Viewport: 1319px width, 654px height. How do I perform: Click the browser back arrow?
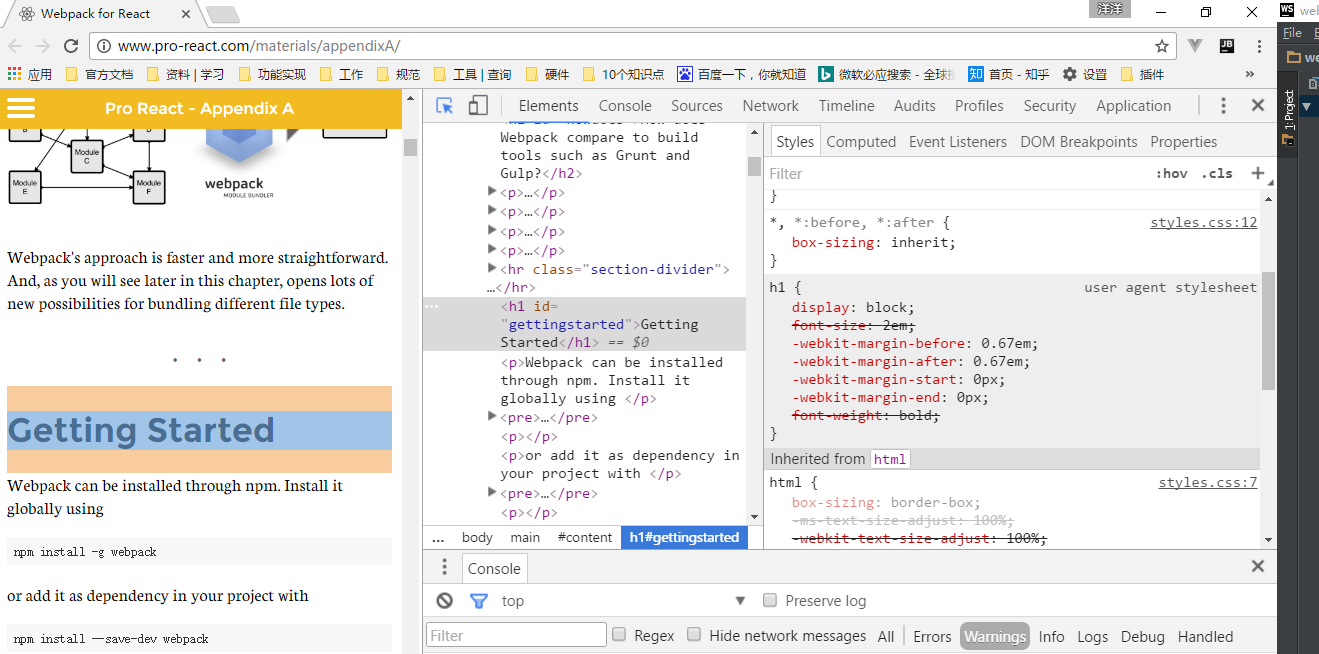[x=15, y=46]
